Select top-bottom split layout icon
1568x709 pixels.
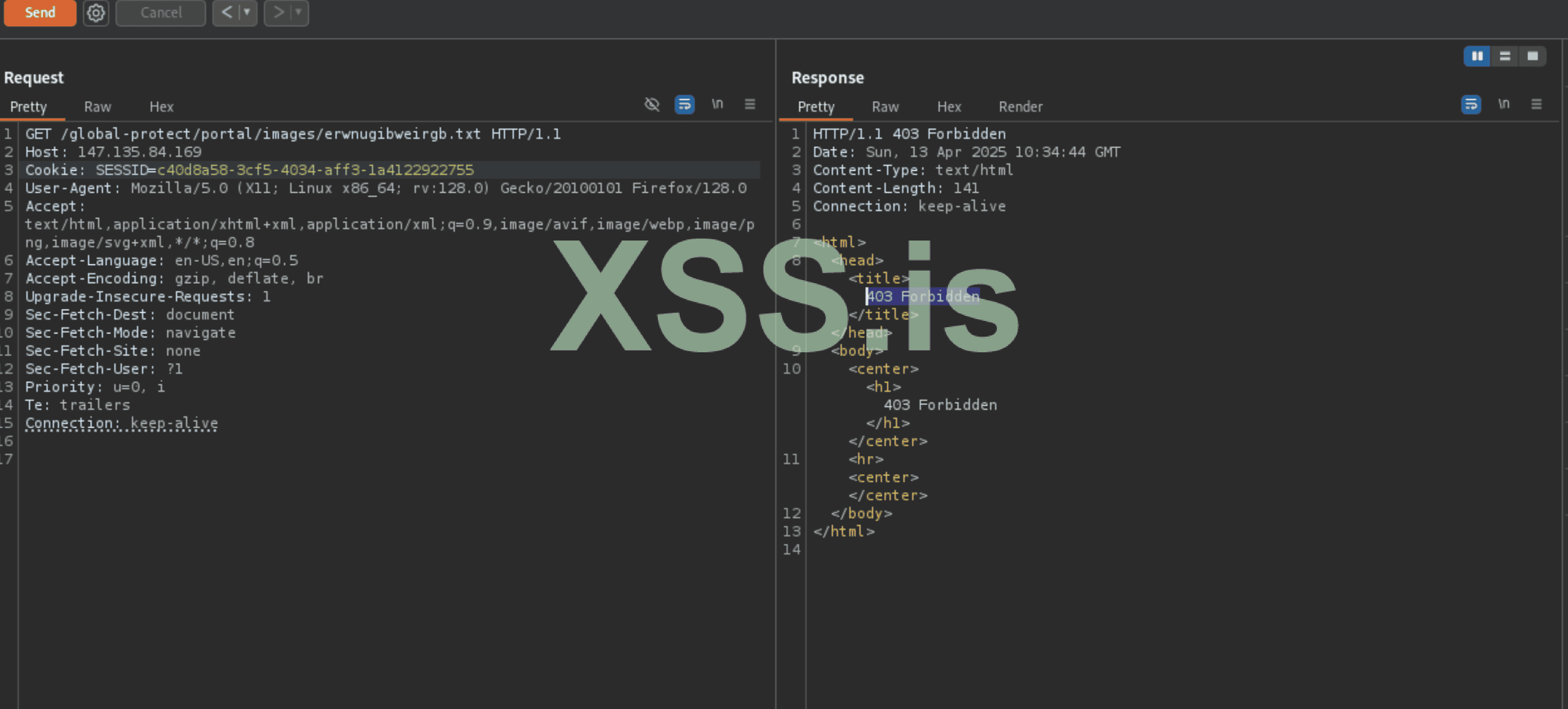(x=1505, y=57)
